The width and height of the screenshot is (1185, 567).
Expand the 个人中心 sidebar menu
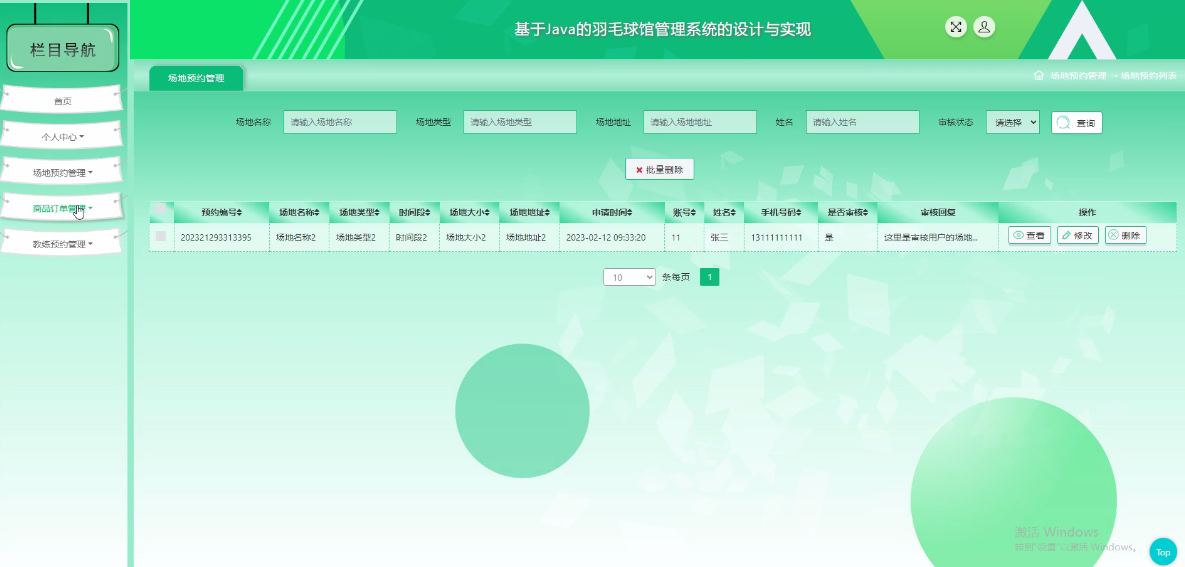(x=62, y=136)
